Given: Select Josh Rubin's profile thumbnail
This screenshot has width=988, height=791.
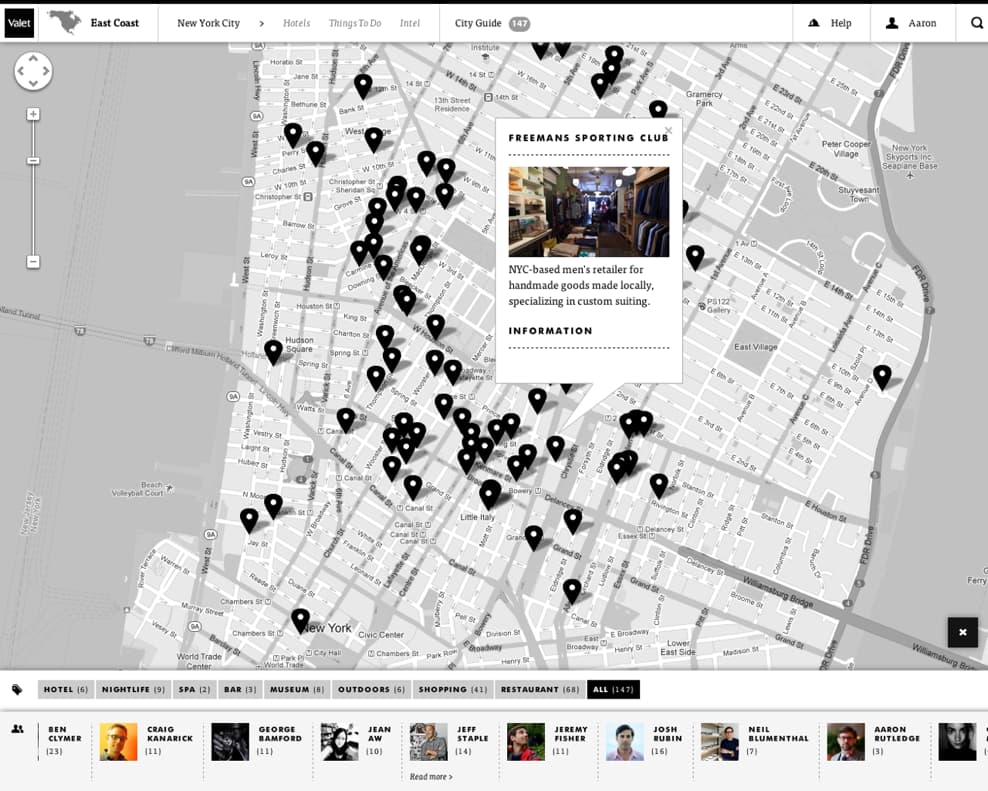Looking at the screenshot, I should click(x=624, y=742).
